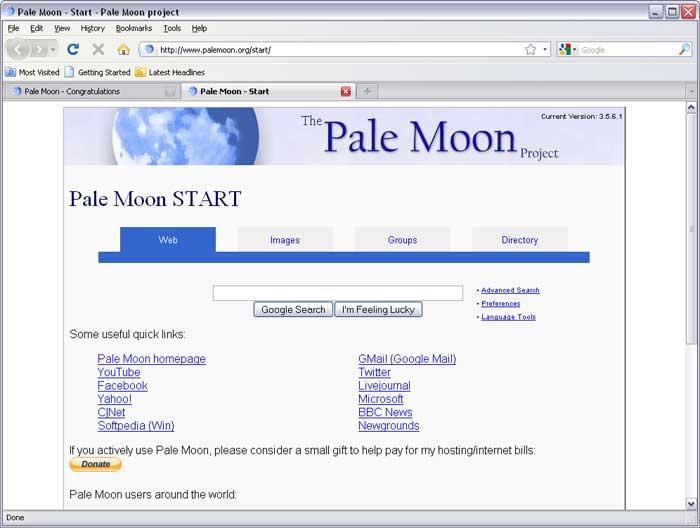
Task: Open a new tab with plus button
Action: coord(367,91)
